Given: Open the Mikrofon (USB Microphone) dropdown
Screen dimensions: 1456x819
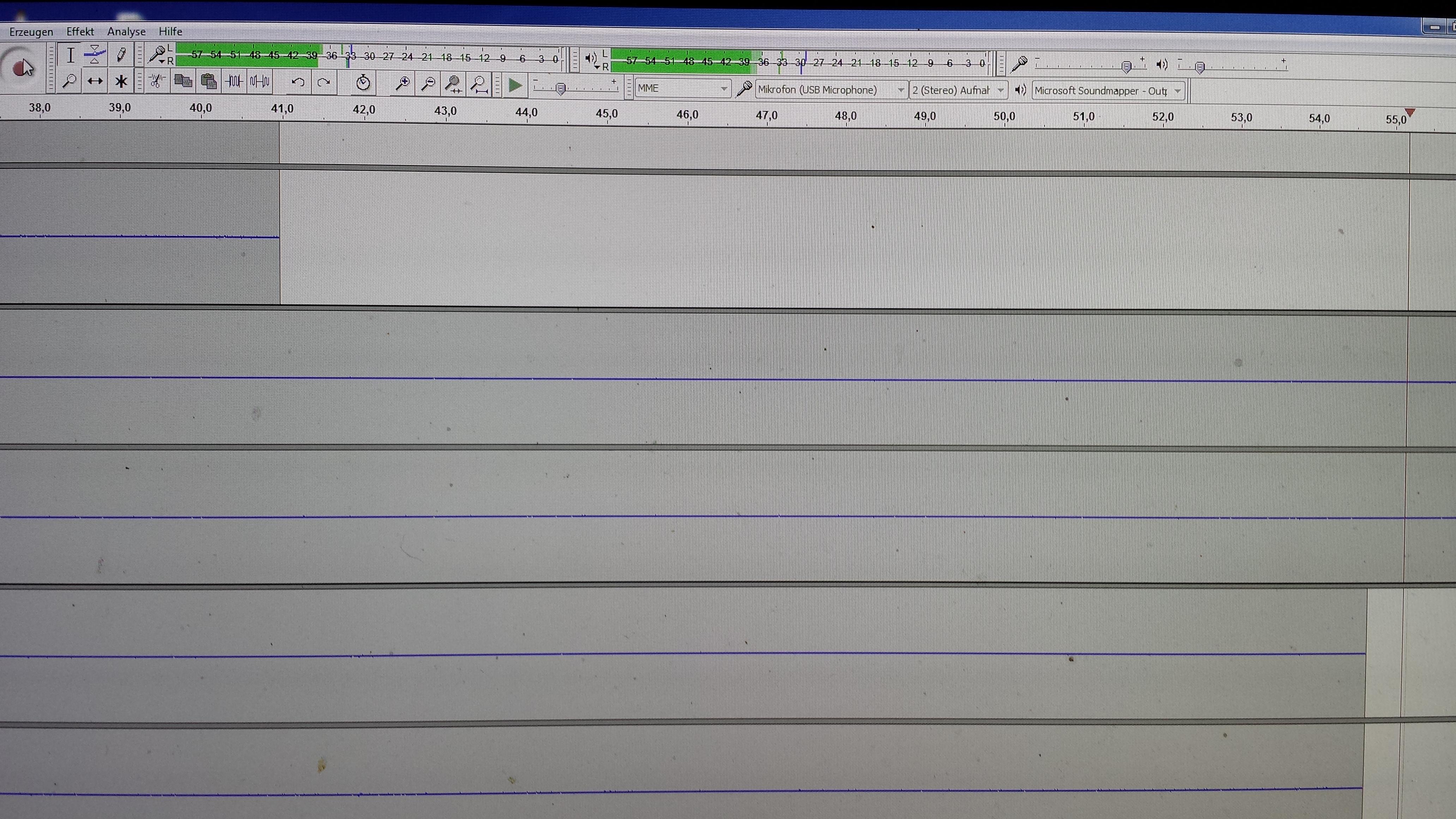Looking at the screenshot, I should (x=830, y=90).
